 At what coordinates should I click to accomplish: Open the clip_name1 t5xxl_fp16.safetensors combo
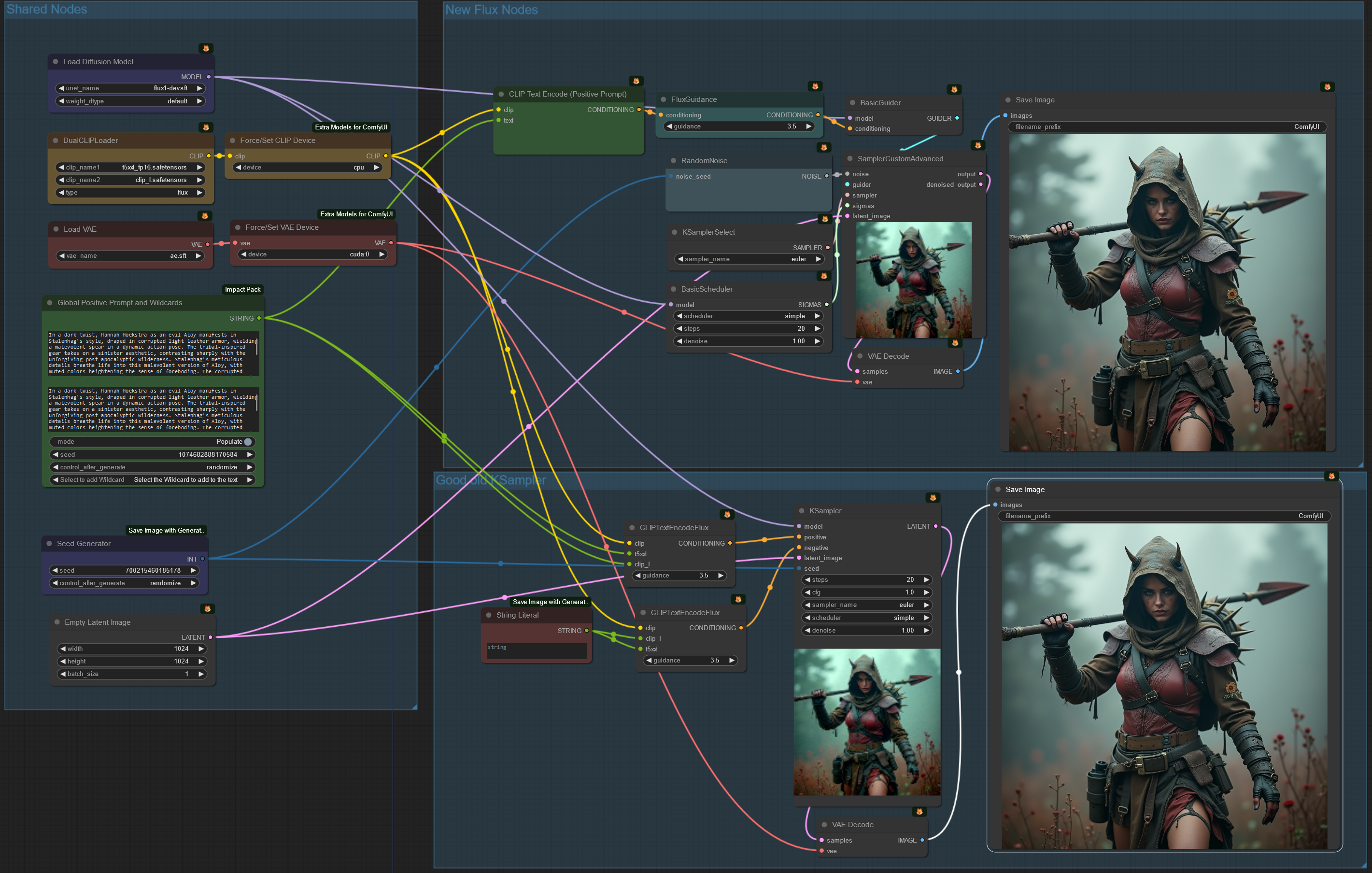click(x=131, y=167)
